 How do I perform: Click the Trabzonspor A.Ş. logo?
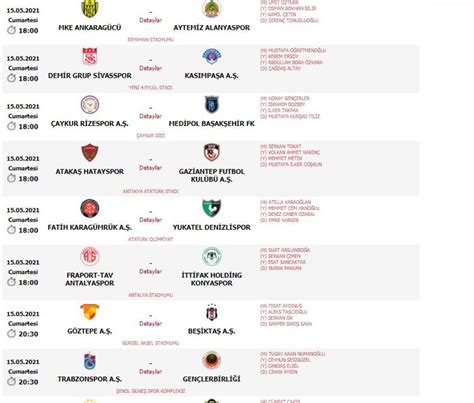pyautogui.click(x=90, y=360)
